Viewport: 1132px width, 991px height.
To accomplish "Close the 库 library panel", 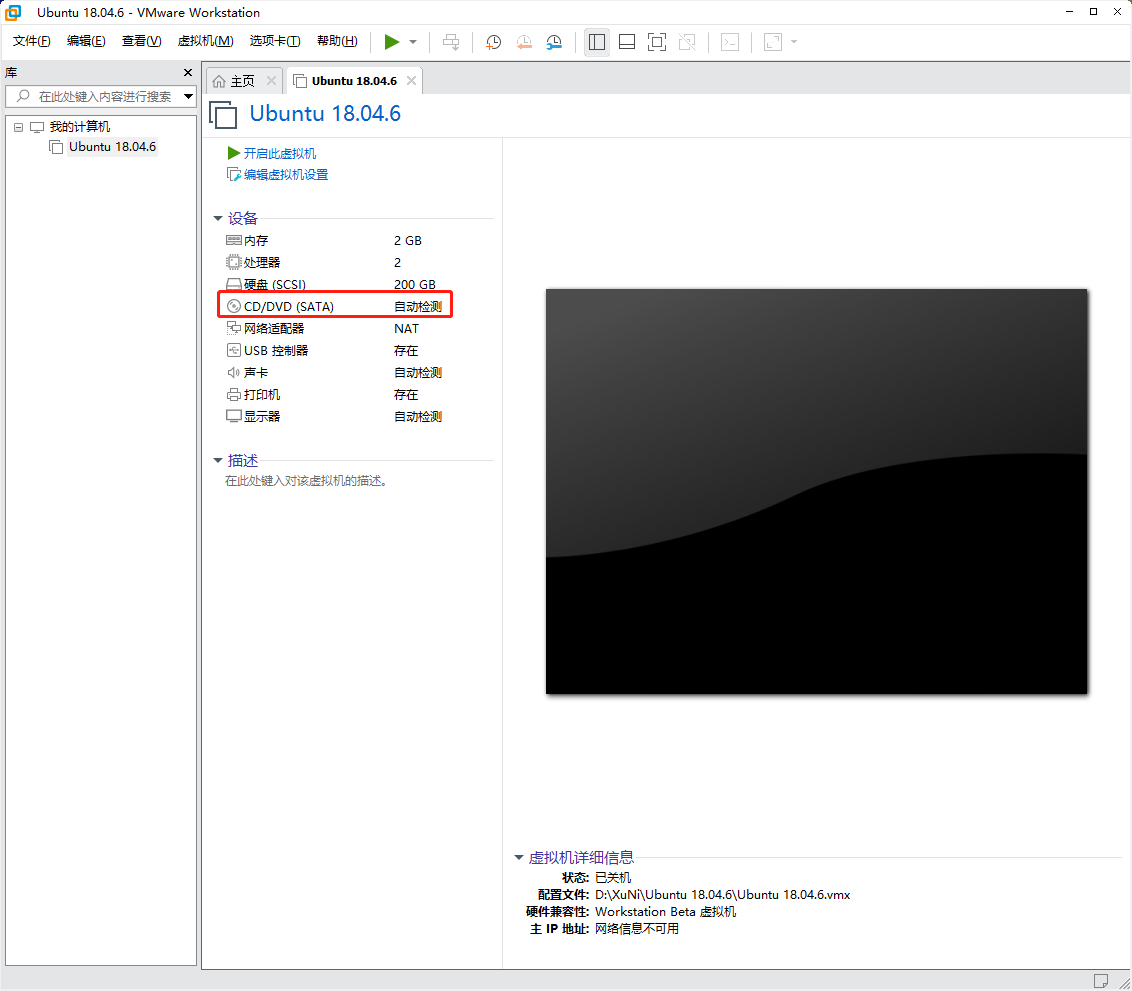I will [x=188, y=72].
